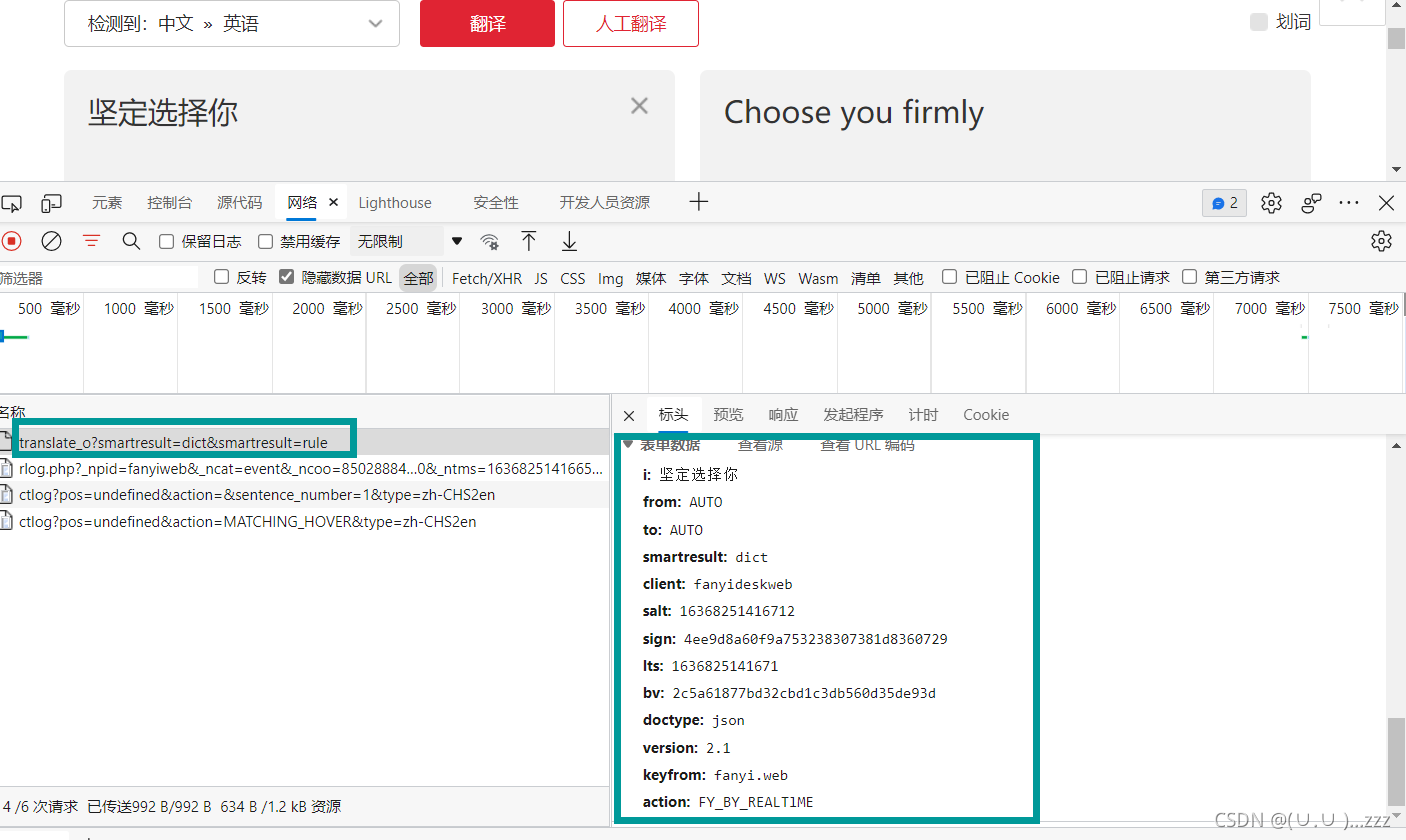Viewport: 1406px width, 840px height.
Task: Close request details pane X icon
Action: click(x=629, y=415)
